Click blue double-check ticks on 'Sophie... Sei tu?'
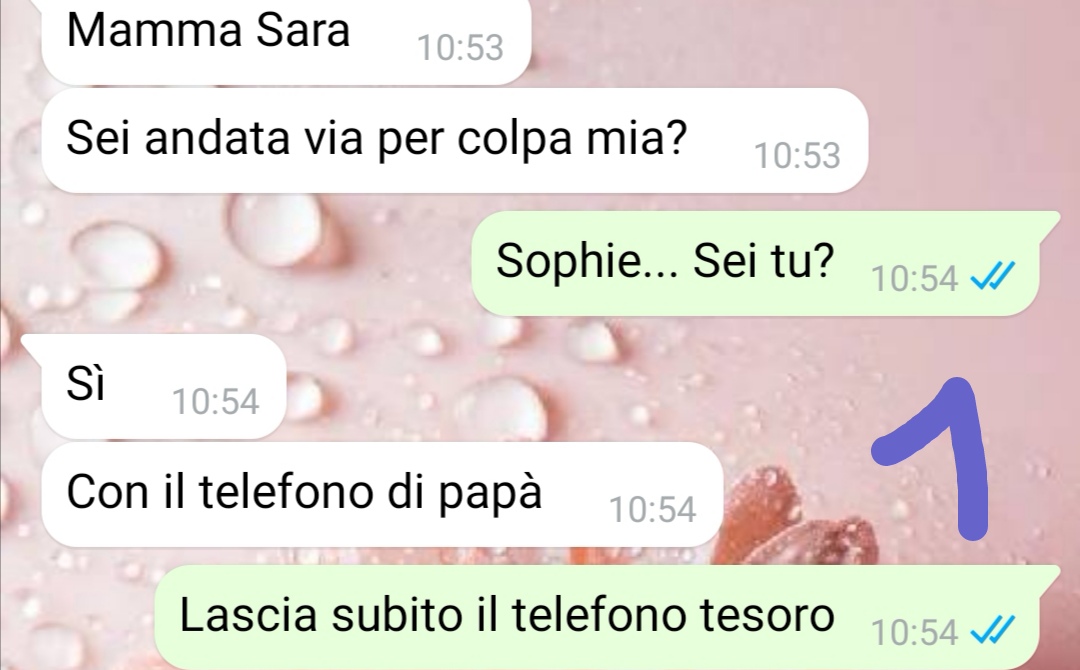 tap(992, 278)
